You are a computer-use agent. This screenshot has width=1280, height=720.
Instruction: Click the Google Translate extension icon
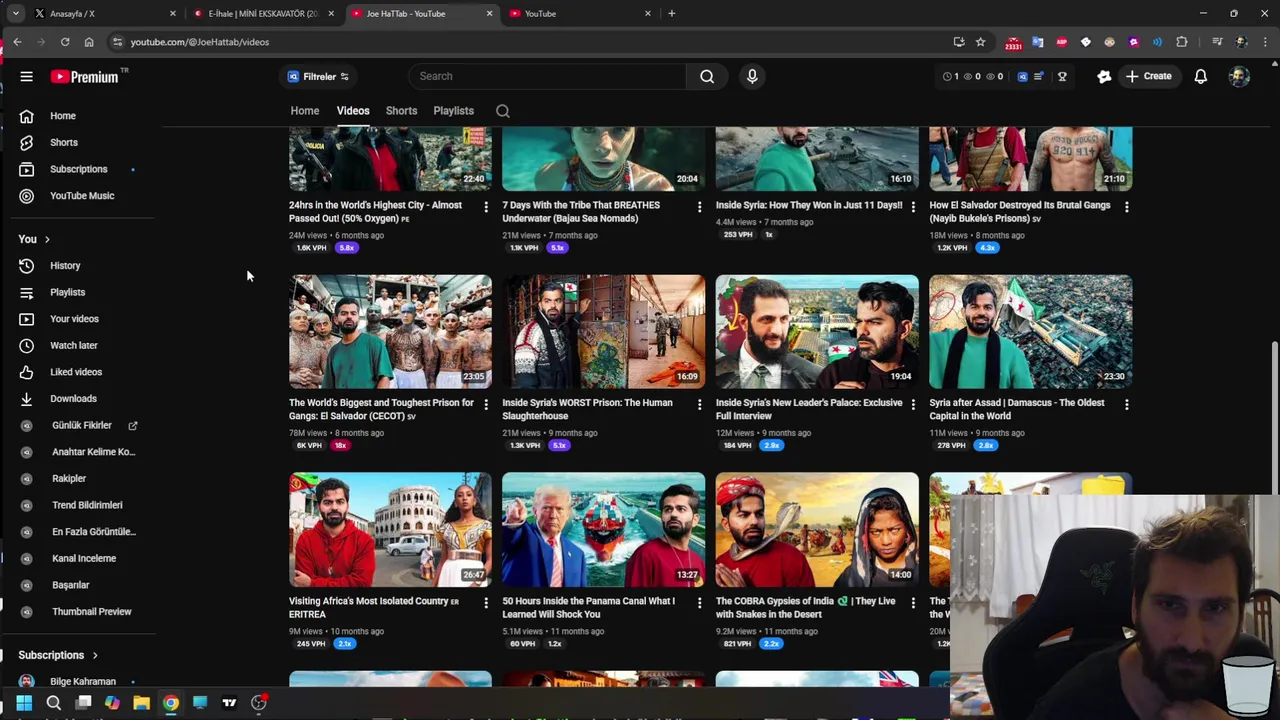(1037, 42)
